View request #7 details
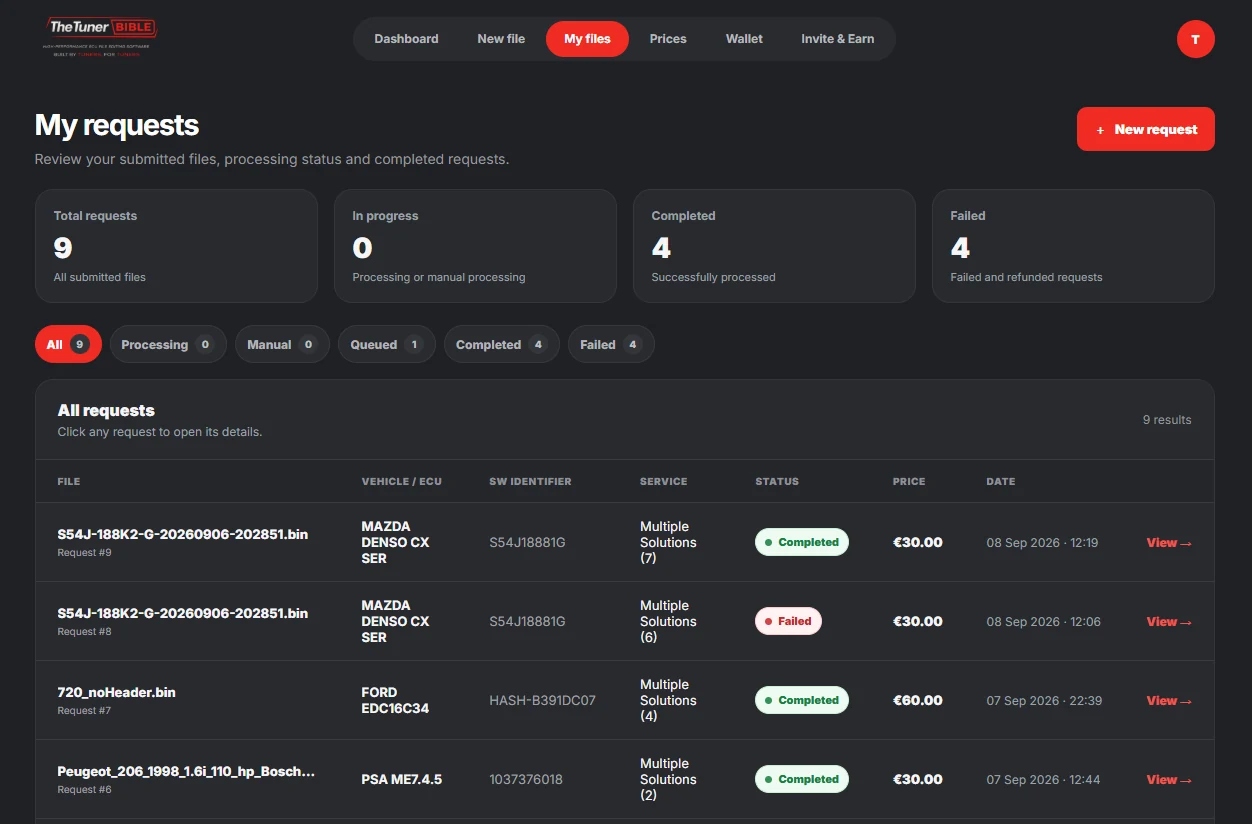The image size is (1252, 824). [x=1169, y=701]
